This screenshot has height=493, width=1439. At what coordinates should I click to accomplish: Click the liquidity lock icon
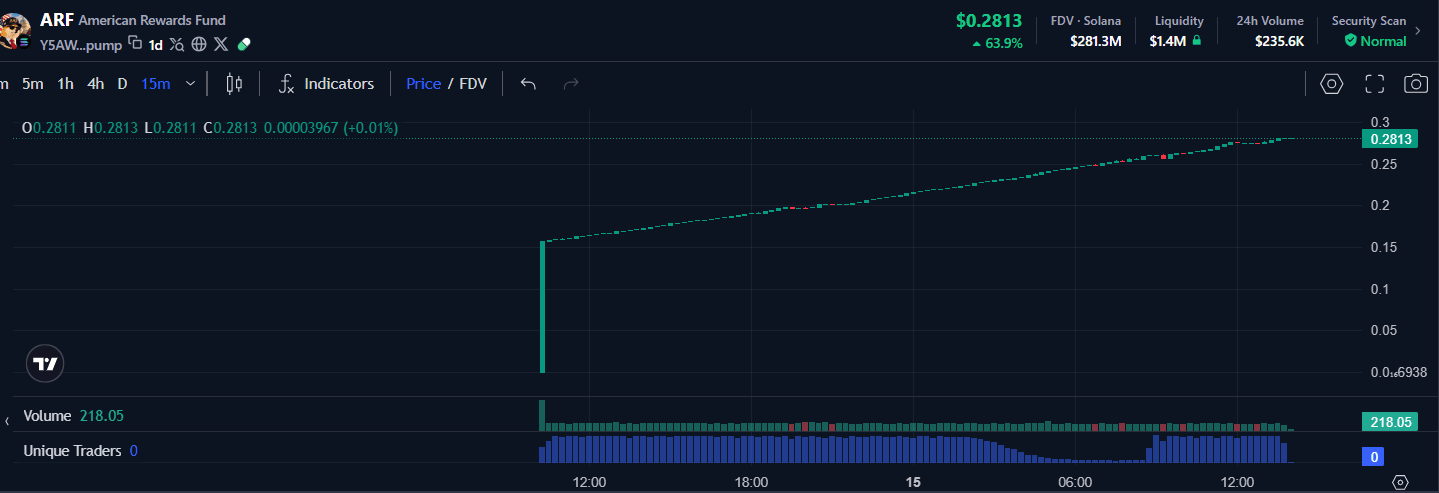pos(1197,41)
